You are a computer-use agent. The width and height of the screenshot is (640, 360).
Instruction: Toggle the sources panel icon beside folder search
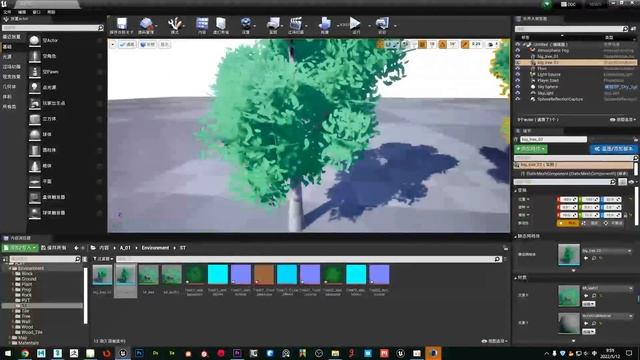click(x=5, y=259)
